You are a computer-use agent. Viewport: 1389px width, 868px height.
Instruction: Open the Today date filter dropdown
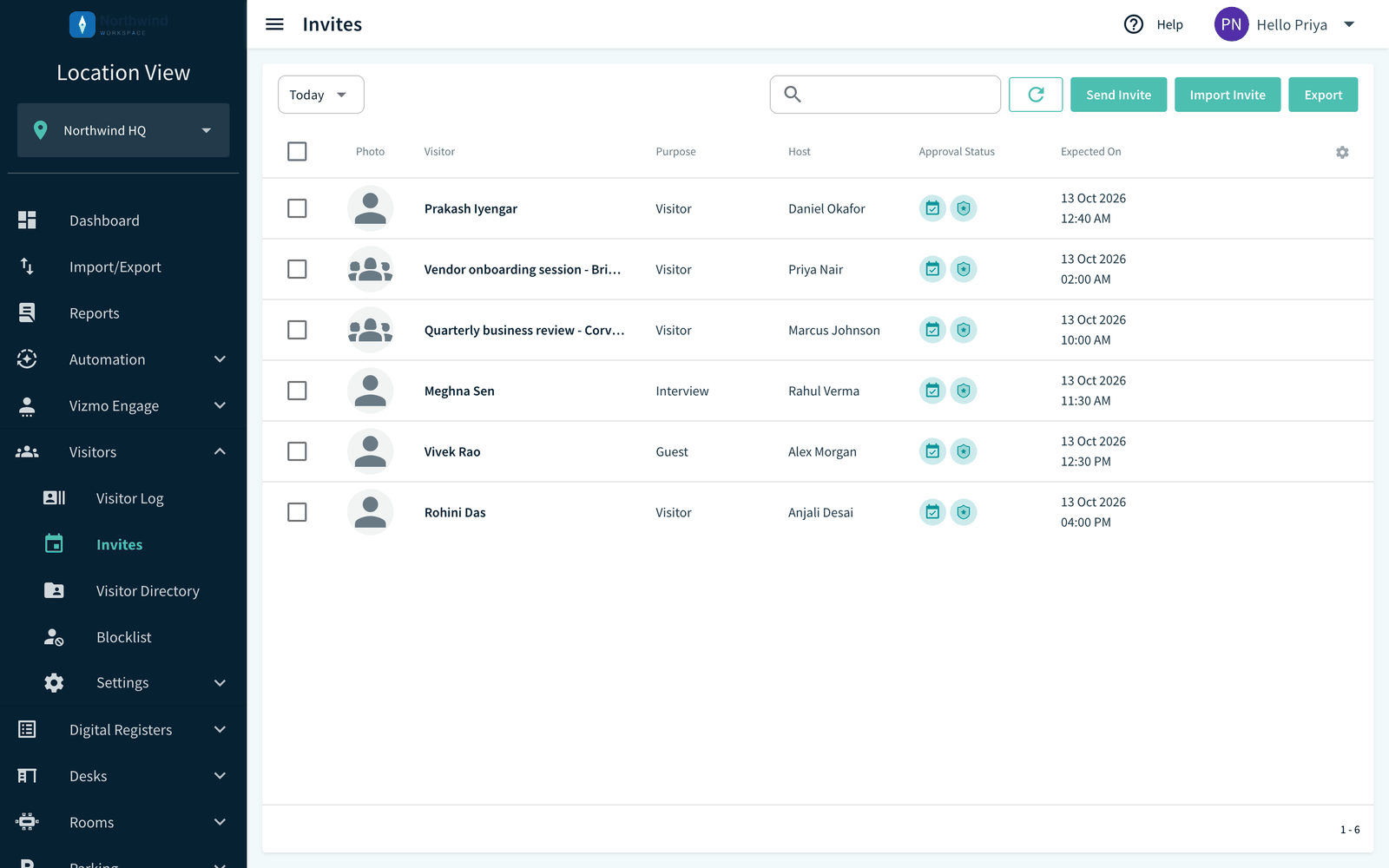click(320, 95)
